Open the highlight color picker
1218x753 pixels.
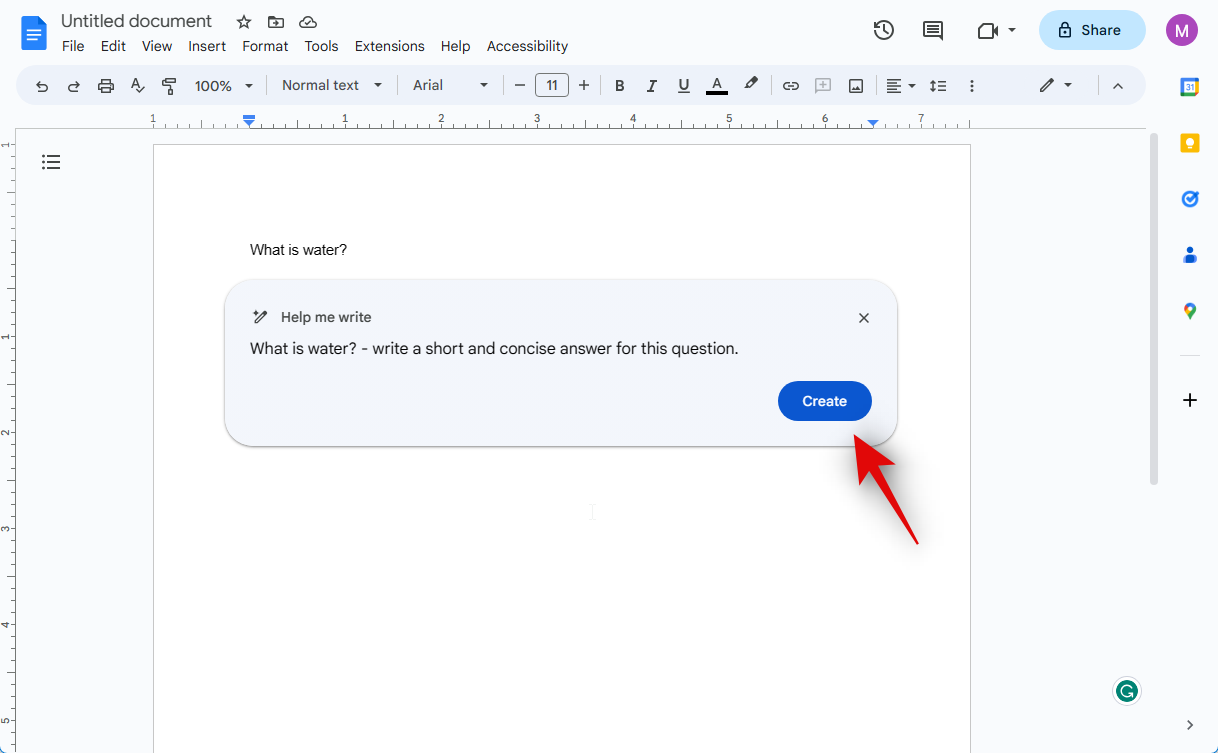coord(751,85)
